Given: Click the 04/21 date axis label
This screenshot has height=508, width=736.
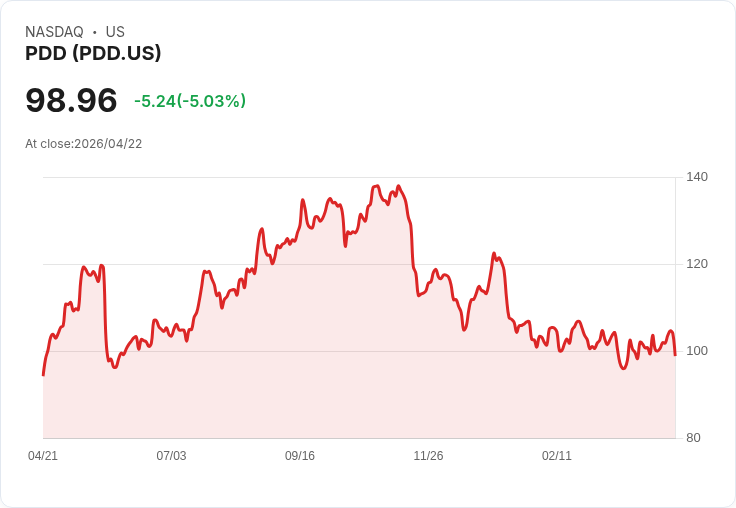Looking at the screenshot, I should coord(43,456).
